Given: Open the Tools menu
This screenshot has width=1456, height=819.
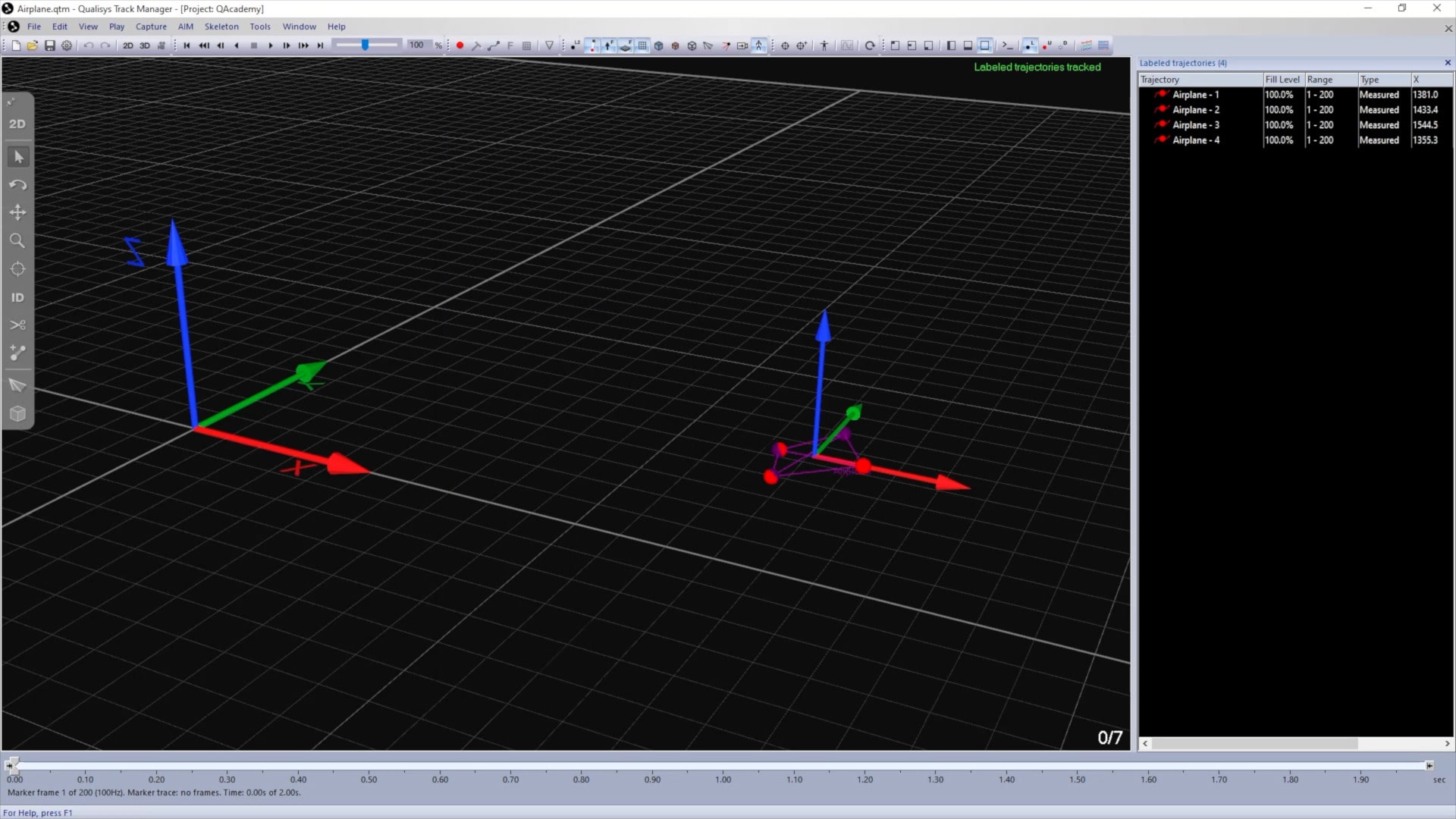Looking at the screenshot, I should pos(260,27).
